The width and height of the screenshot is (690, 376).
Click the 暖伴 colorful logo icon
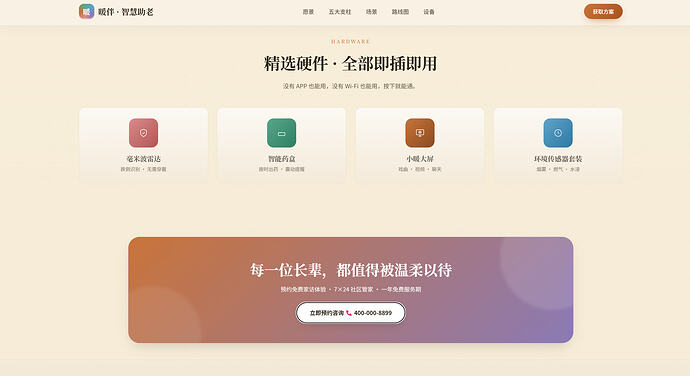click(x=86, y=11)
